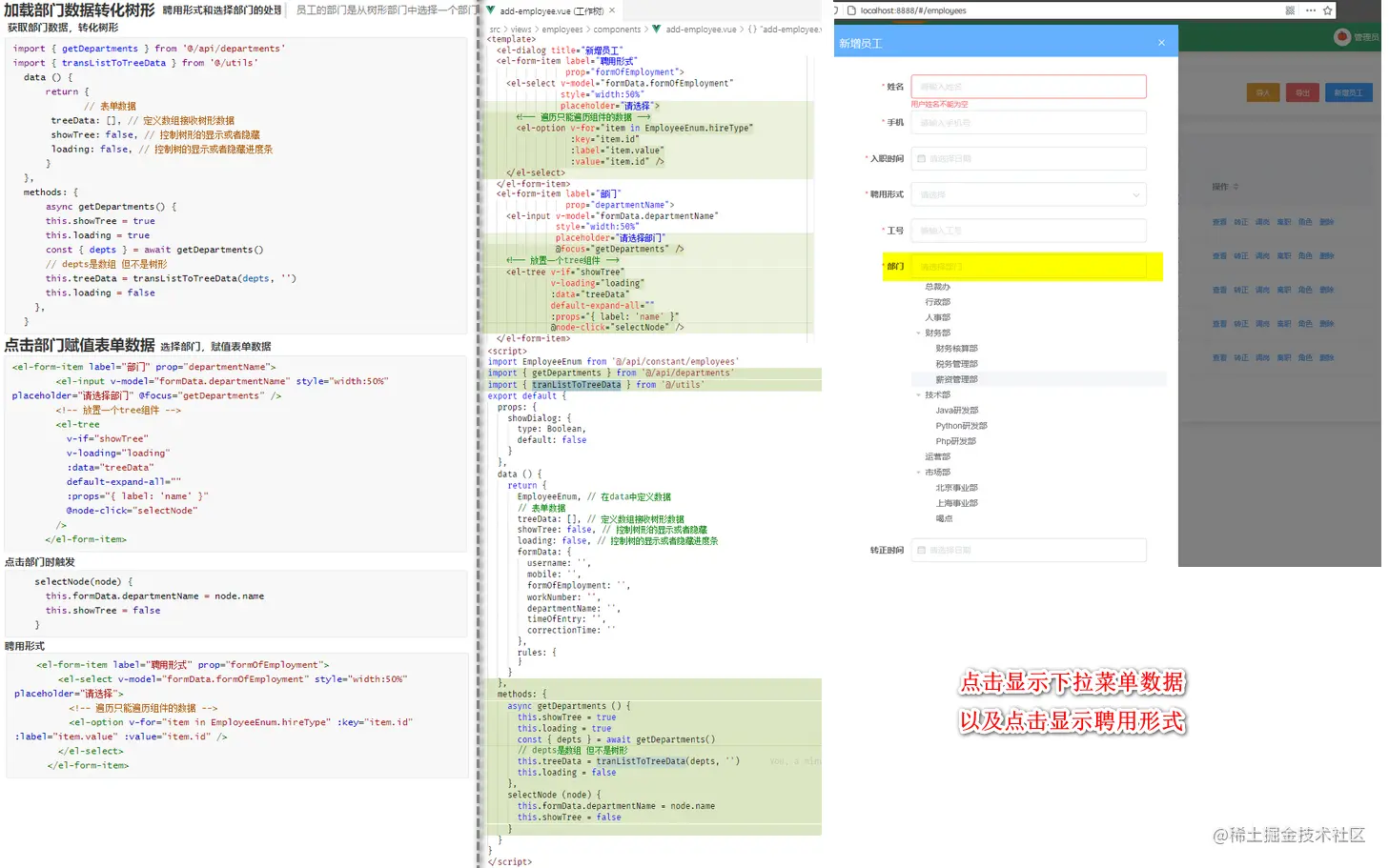This screenshot has height=868, width=1389.
Task: Open the 聘用形式 select dropdown arrow
Action: point(1135,195)
